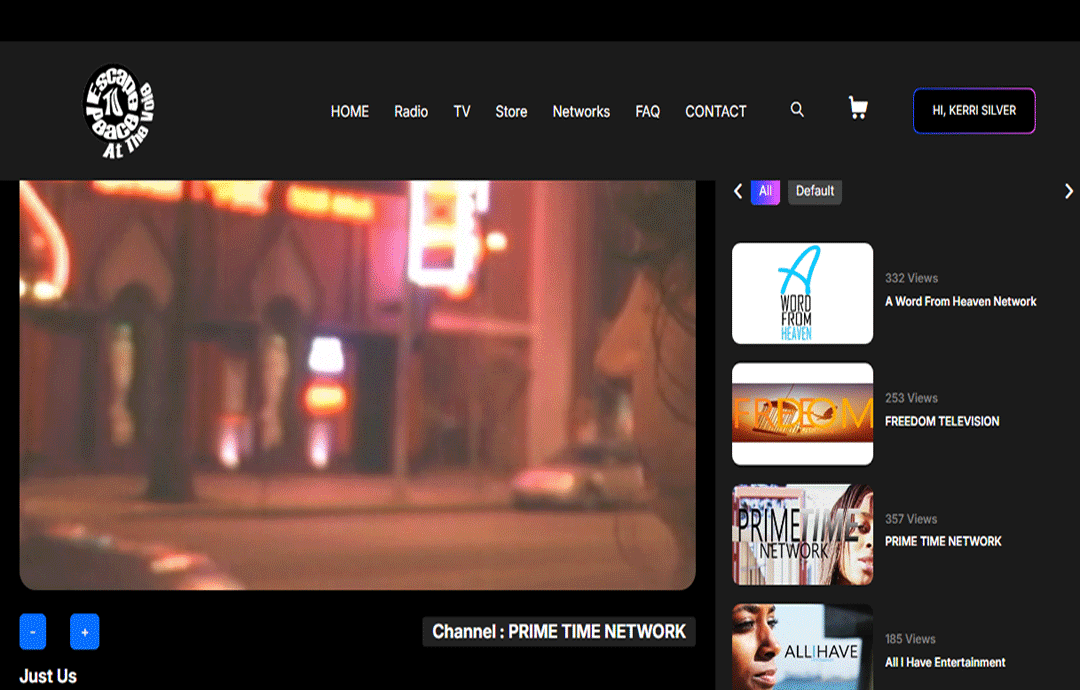Image resolution: width=1080 pixels, height=690 pixels.
Task: Select the All category filter
Action: (765, 191)
